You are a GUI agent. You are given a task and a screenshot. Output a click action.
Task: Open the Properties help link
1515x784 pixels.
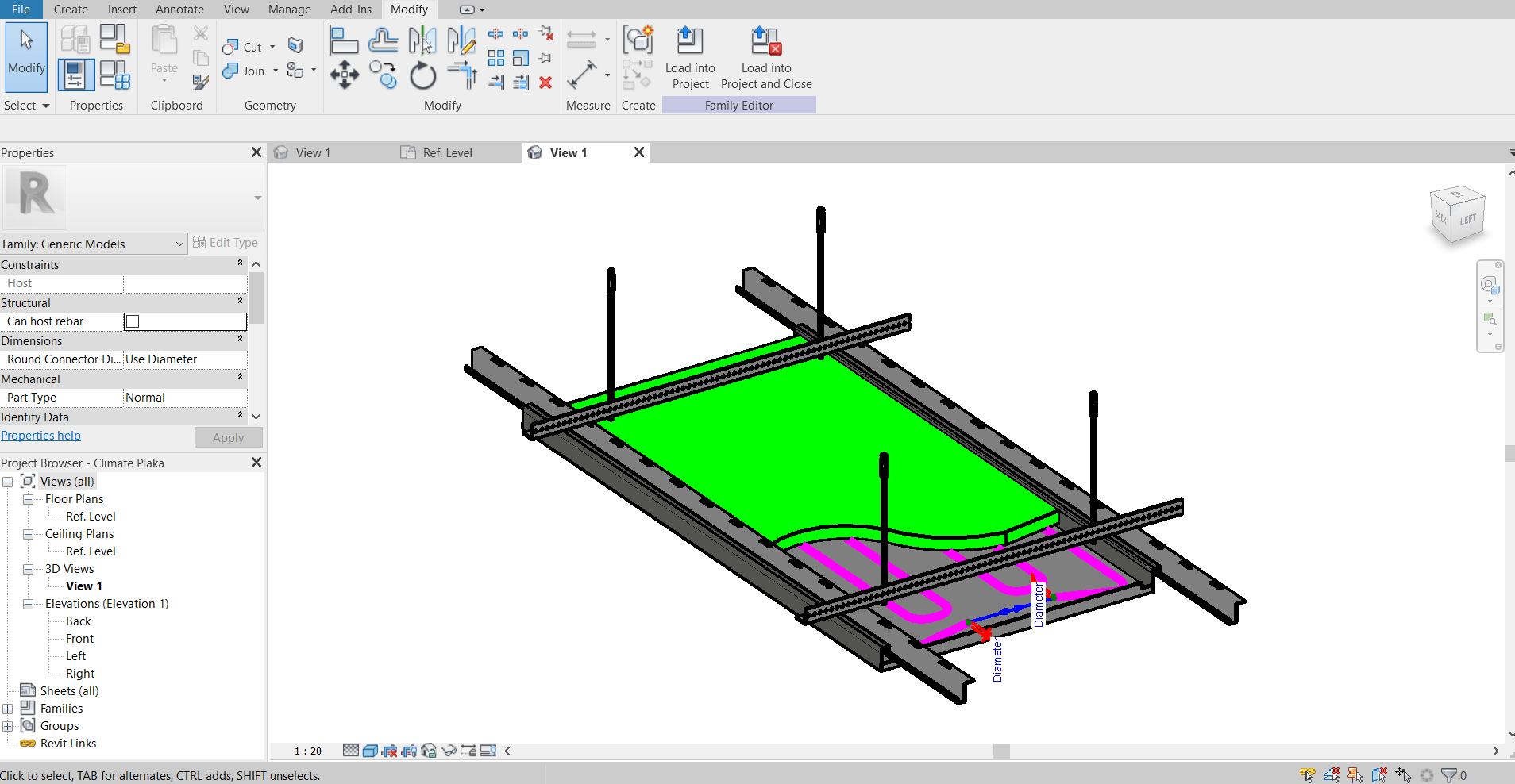point(40,436)
